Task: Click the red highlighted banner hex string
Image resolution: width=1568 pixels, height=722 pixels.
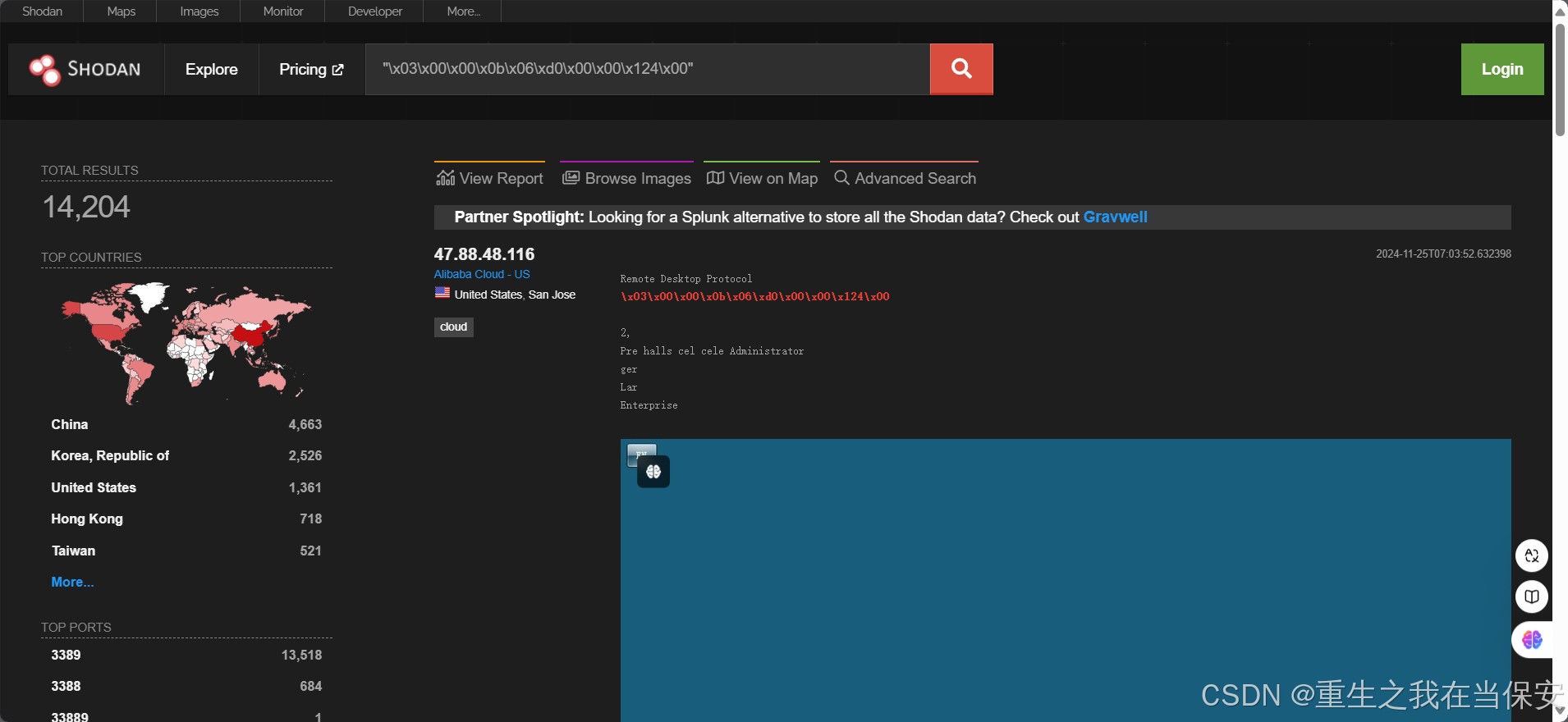Action: 754,296
